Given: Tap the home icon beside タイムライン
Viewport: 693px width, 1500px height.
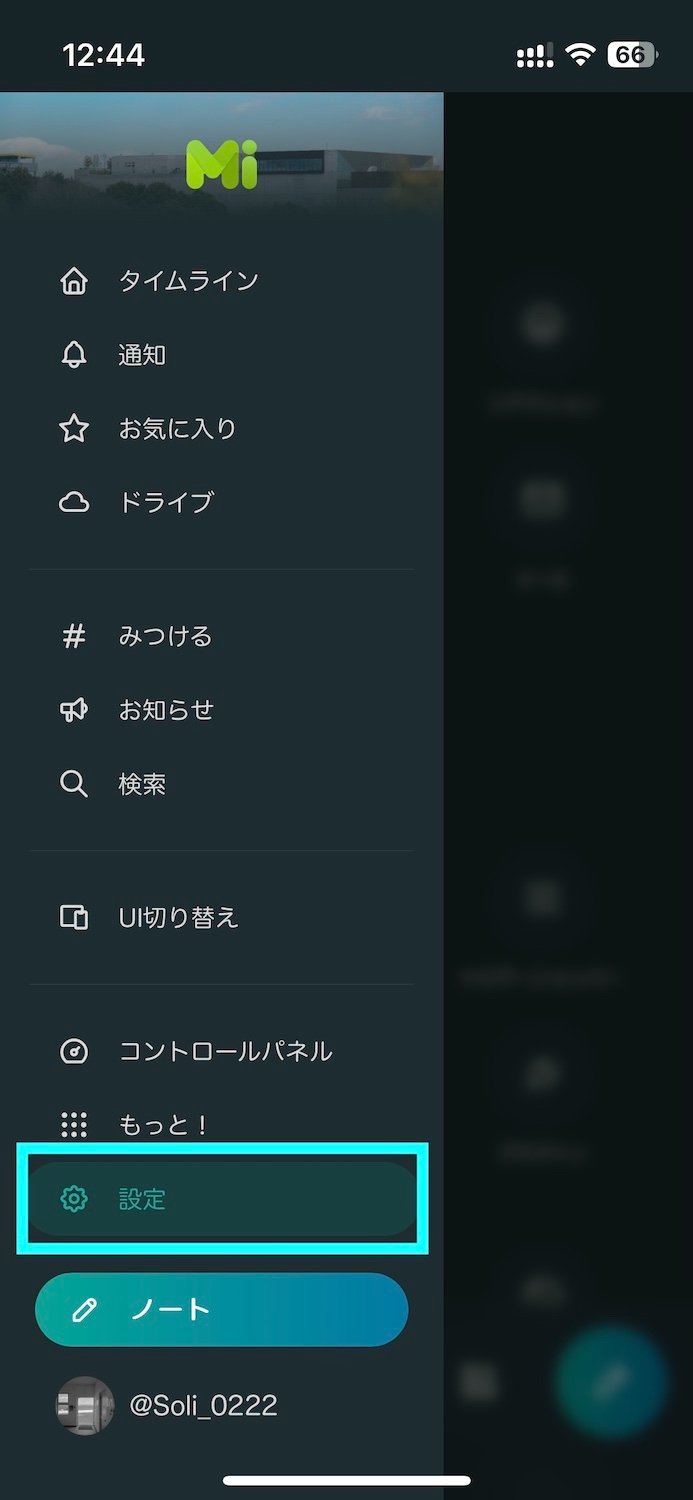Looking at the screenshot, I should click(74, 281).
